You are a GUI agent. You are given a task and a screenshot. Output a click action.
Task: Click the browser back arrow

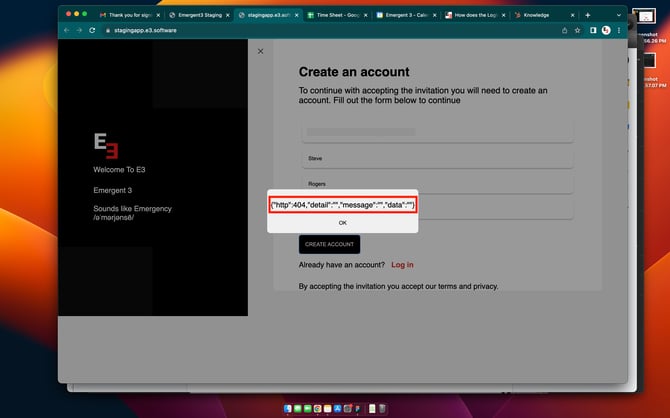click(x=66, y=31)
